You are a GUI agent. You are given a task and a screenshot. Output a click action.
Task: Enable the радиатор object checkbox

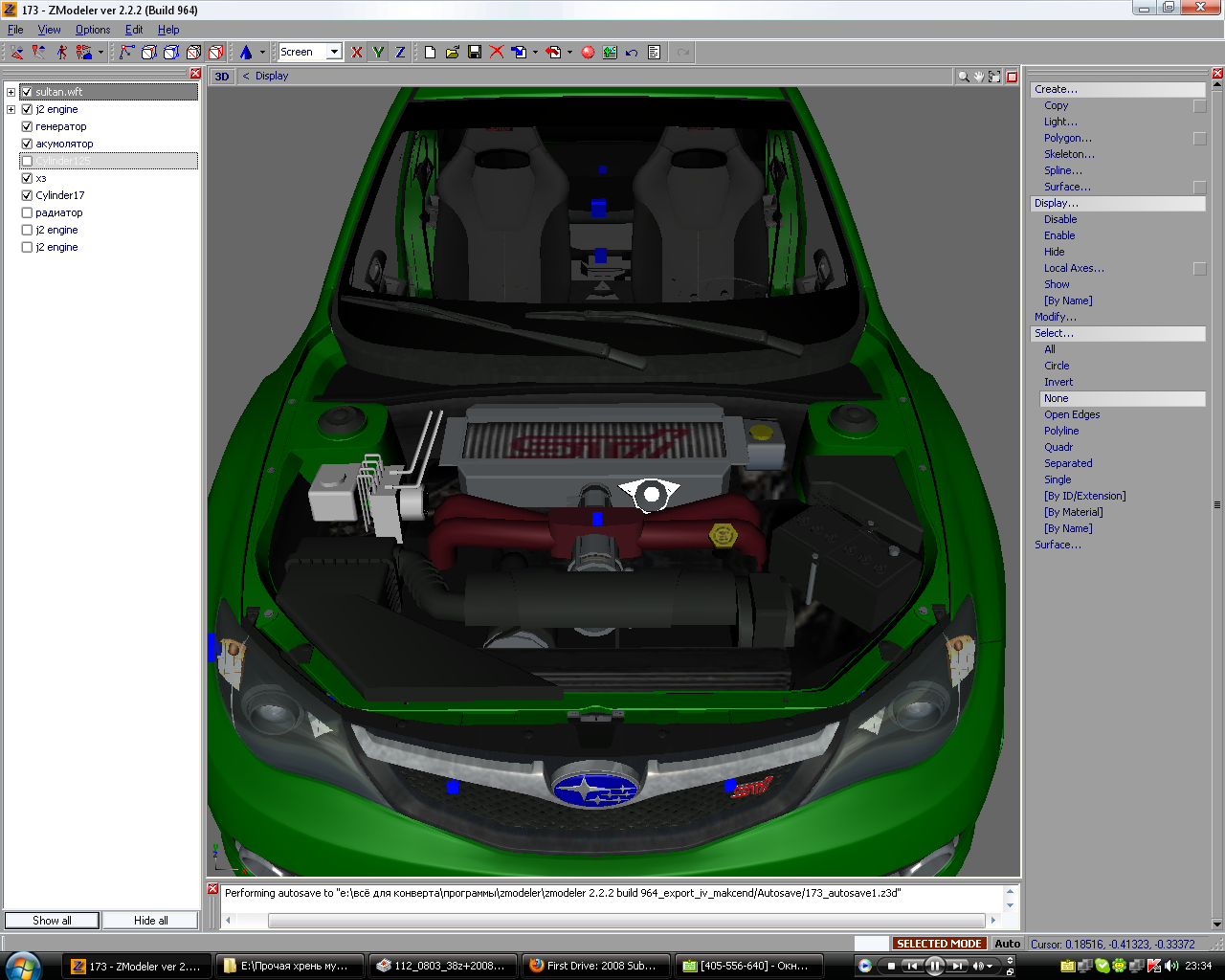point(27,212)
